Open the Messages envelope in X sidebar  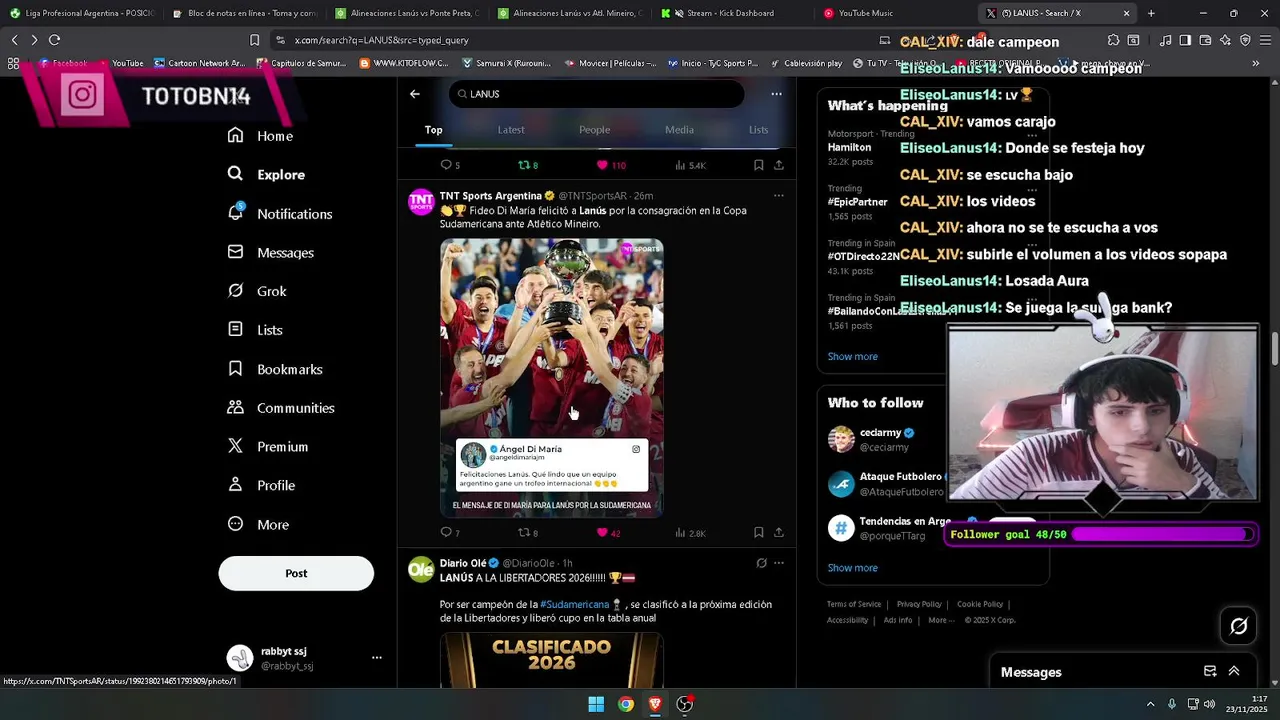click(x=235, y=252)
